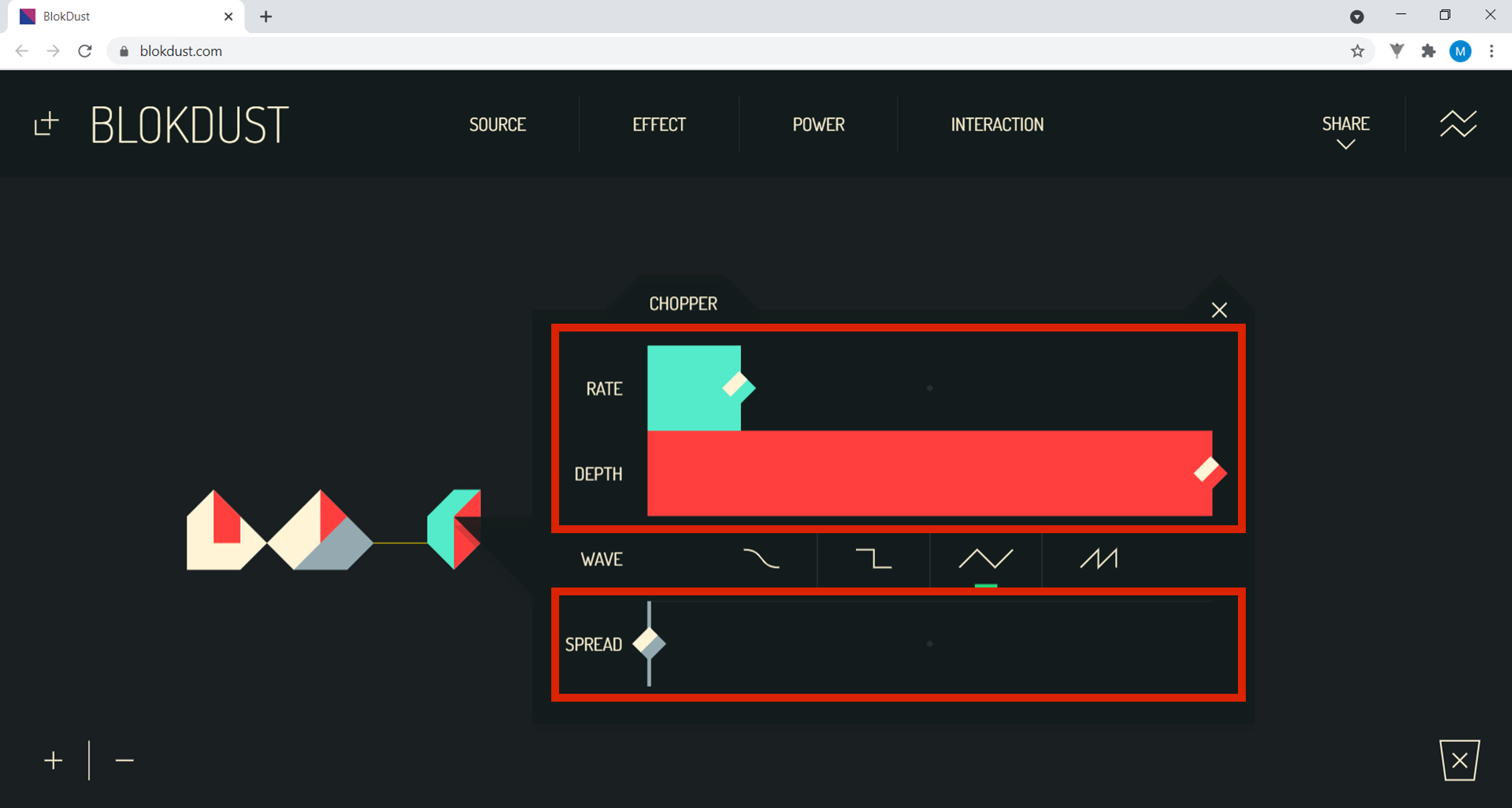The height and width of the screenshot is (808, 1512).
Task: Select the square wave shape
Action: [873, 559]
